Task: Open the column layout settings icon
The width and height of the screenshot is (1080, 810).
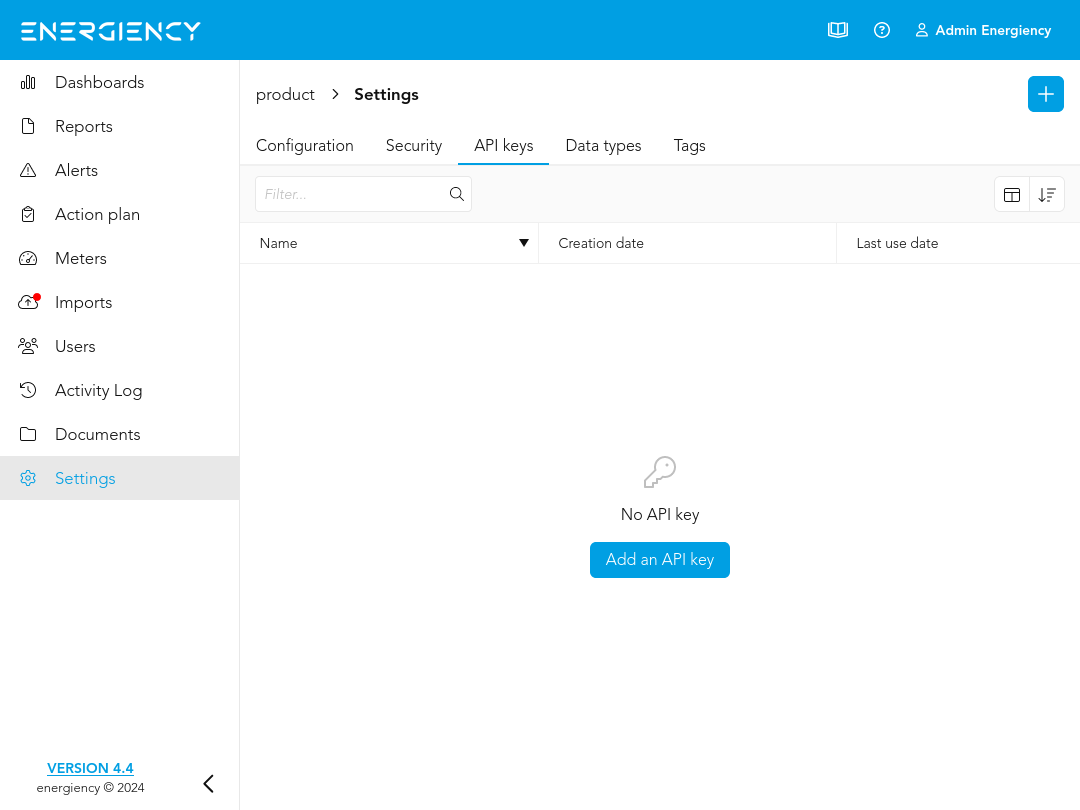Action: coord(1012,195)
